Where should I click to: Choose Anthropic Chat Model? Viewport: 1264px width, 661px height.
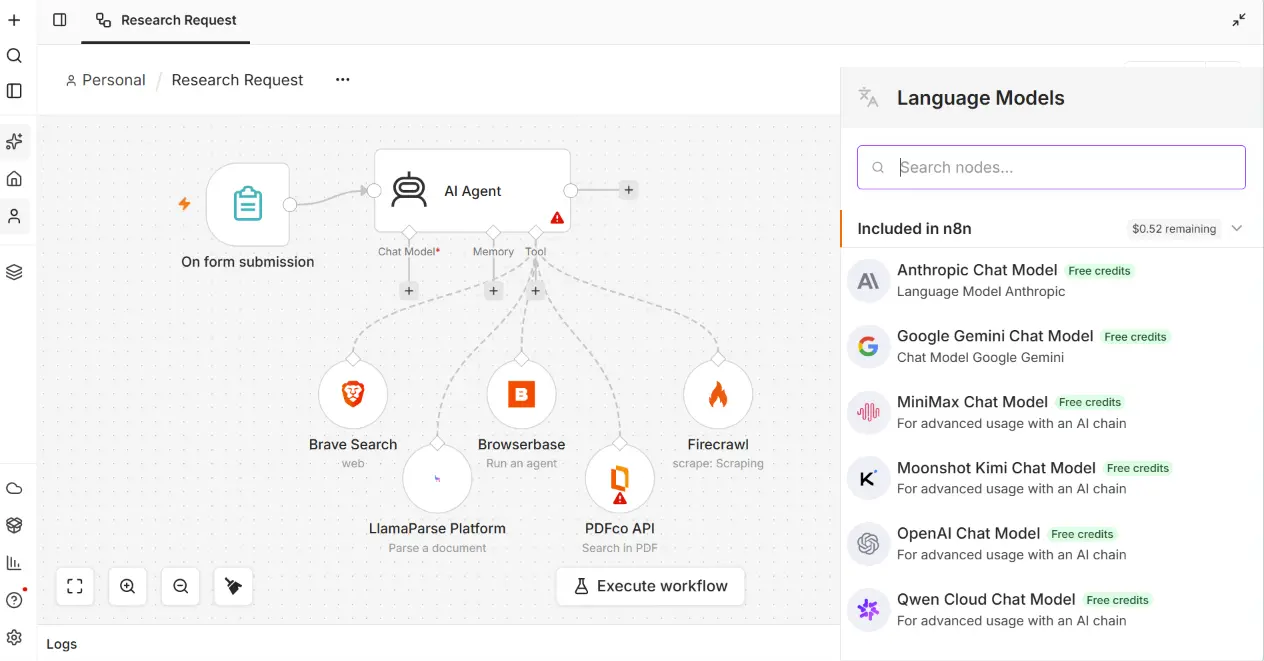tap(1052, 281)
